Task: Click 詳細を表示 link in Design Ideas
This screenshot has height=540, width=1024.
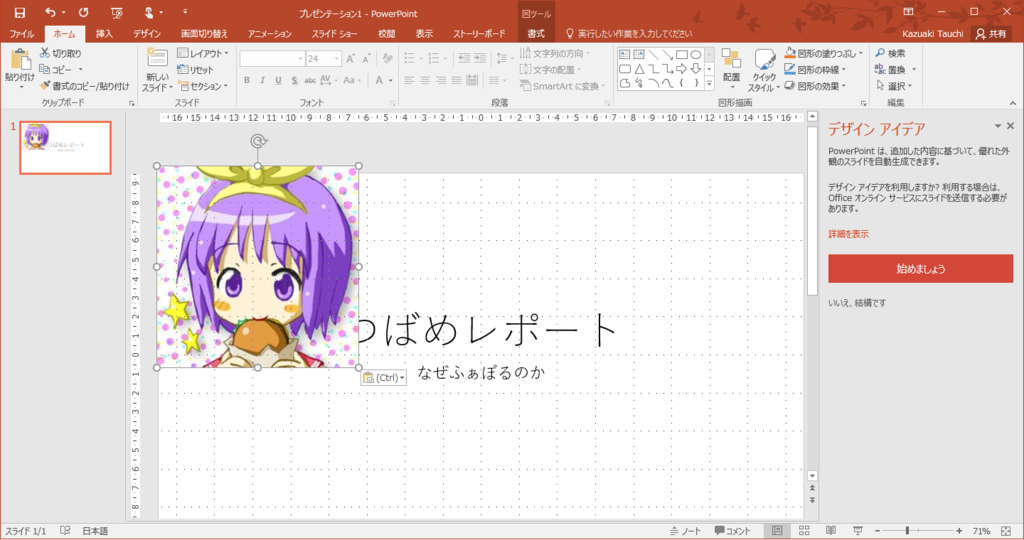Action: (x=848, y=234)
